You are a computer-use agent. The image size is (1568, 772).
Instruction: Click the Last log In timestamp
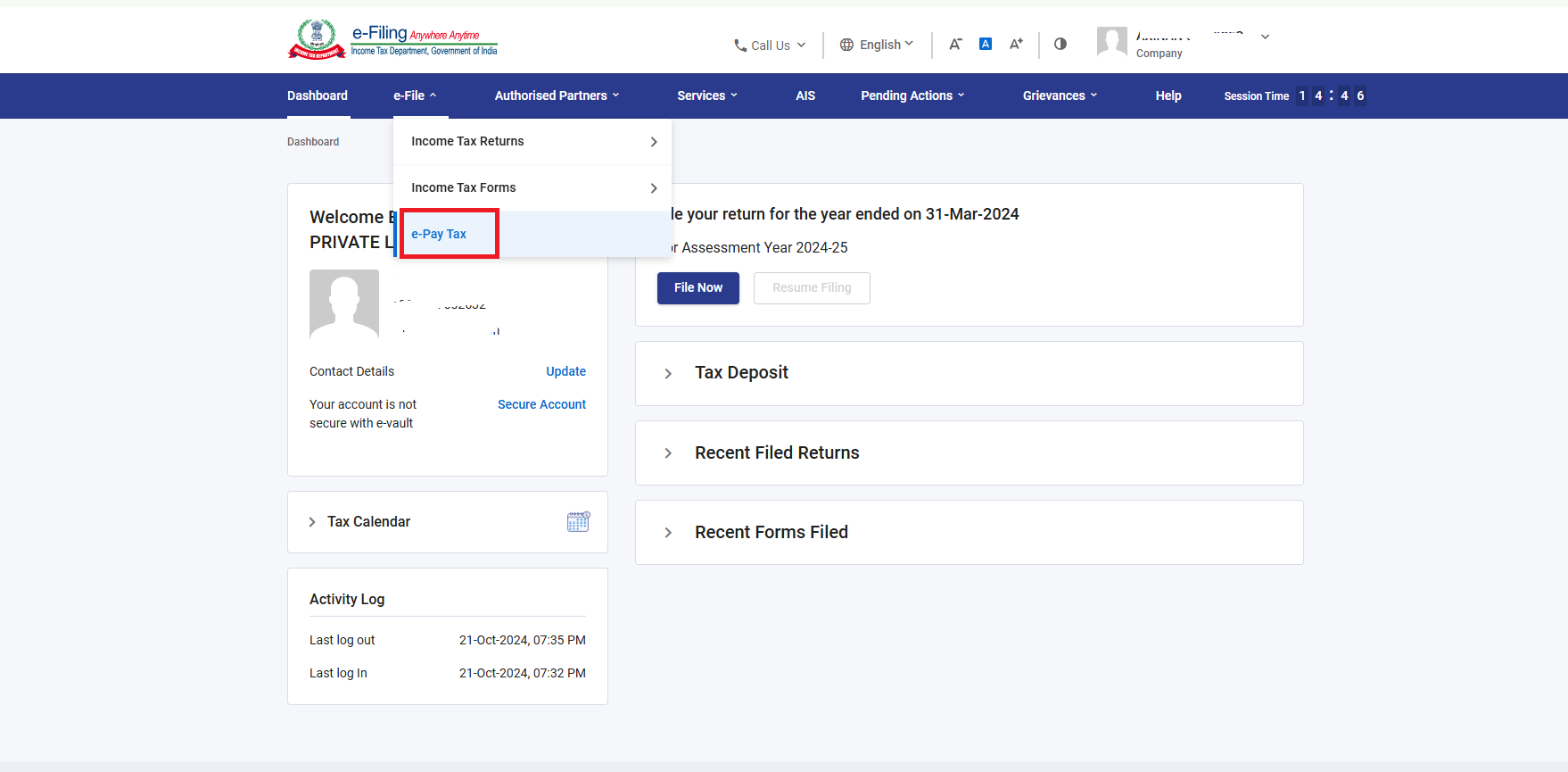point(523,673)
